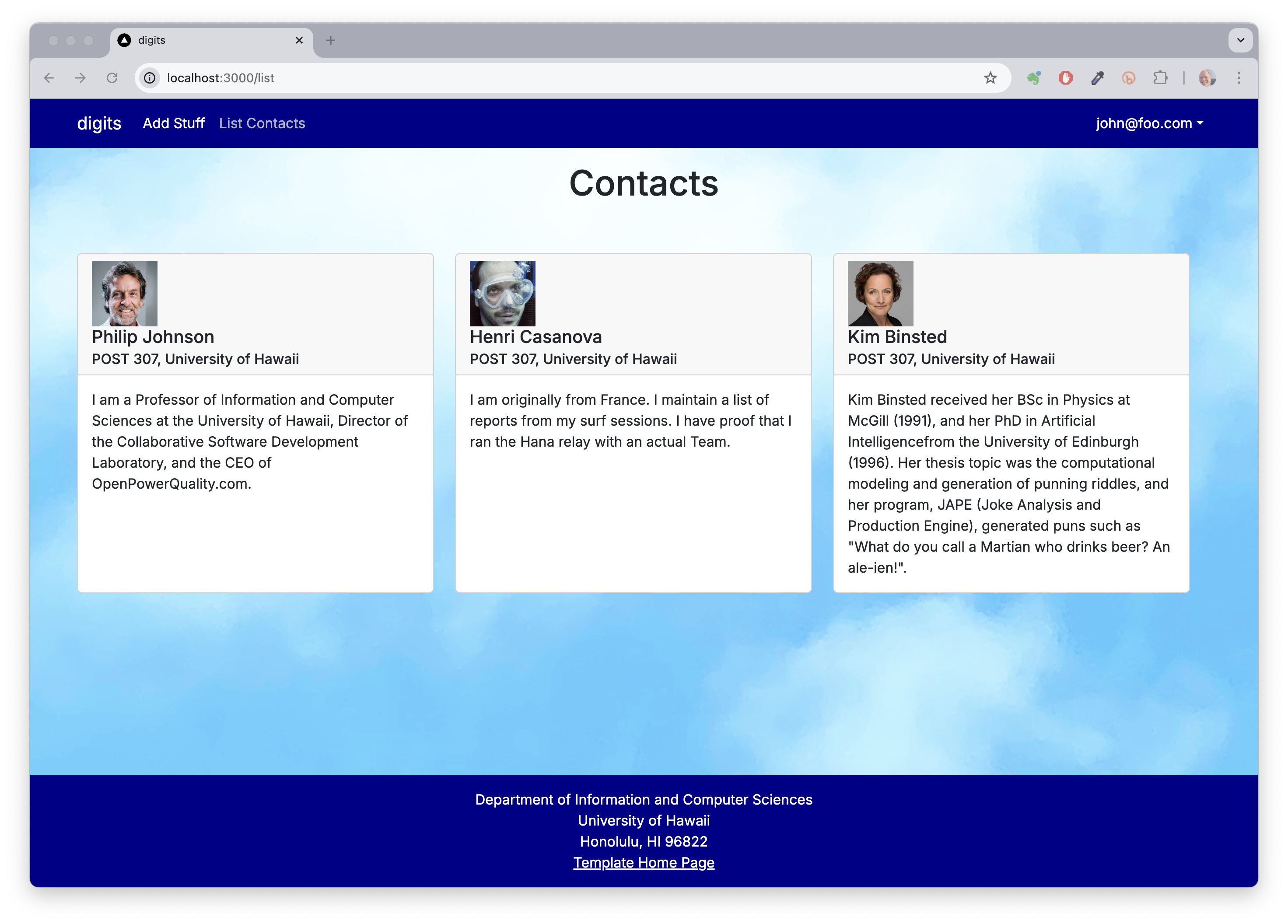Select List Contacts nav item
This screenshot has width=1288, height=924.
click(x=262, y=123)
